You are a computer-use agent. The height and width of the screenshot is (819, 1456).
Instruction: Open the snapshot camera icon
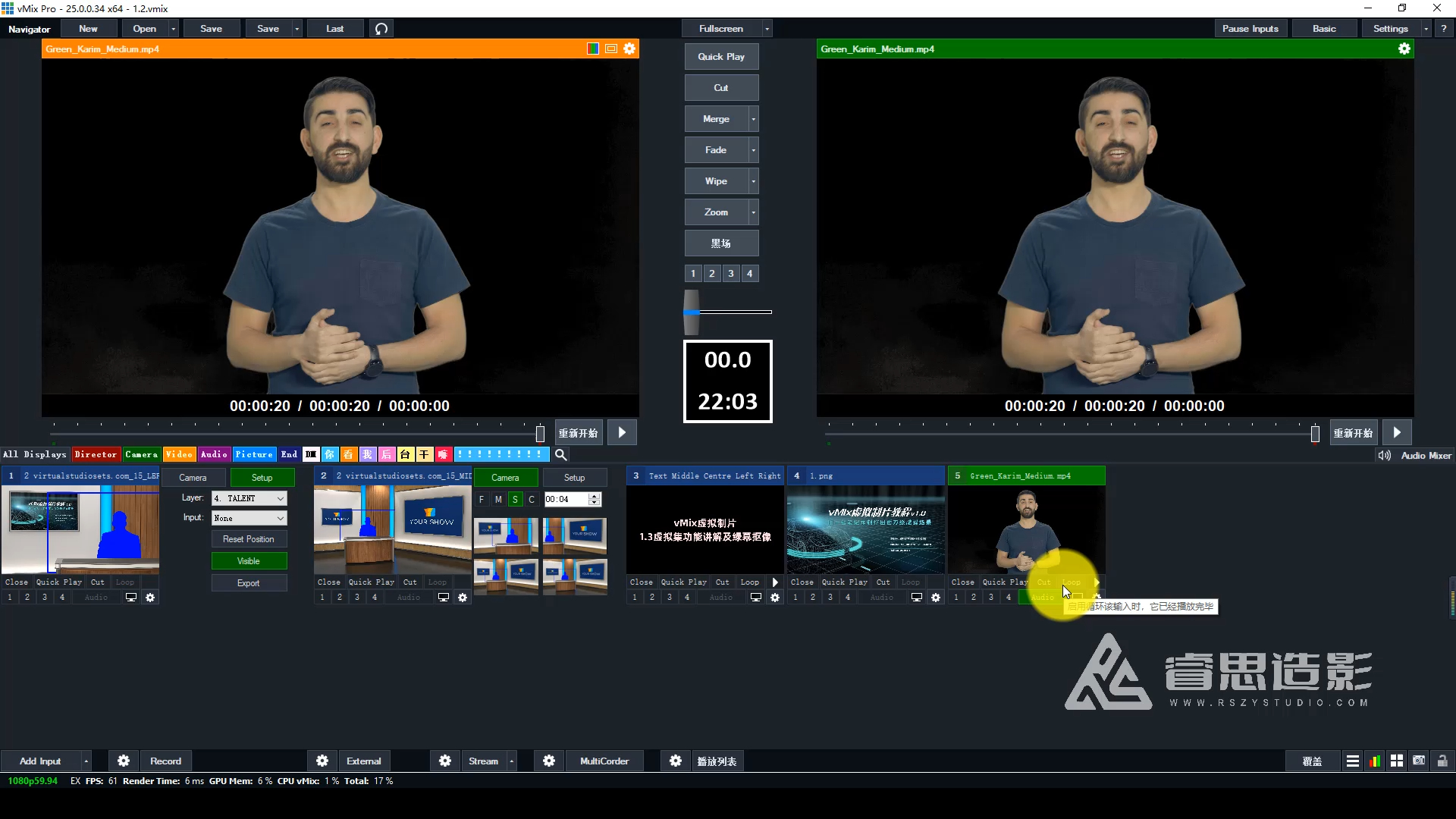coord(1419,761)
